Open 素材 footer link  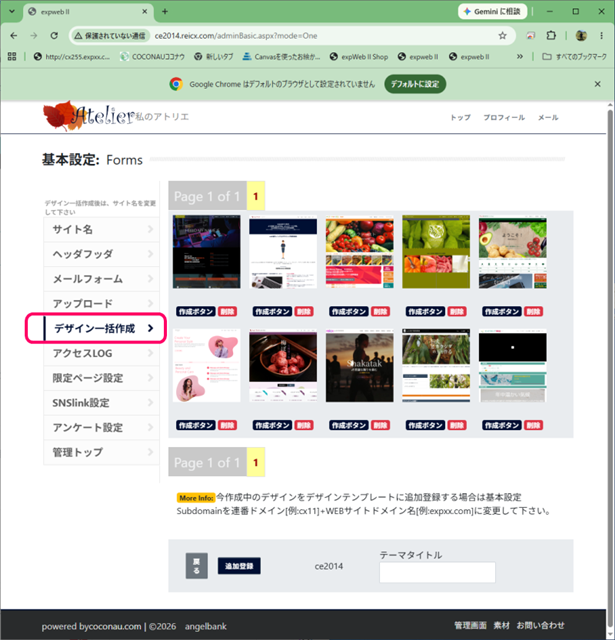click(x=502, y=625)
